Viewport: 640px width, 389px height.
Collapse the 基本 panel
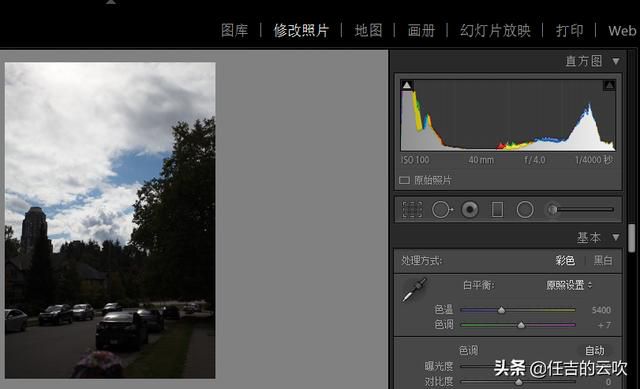pos(616,237)
